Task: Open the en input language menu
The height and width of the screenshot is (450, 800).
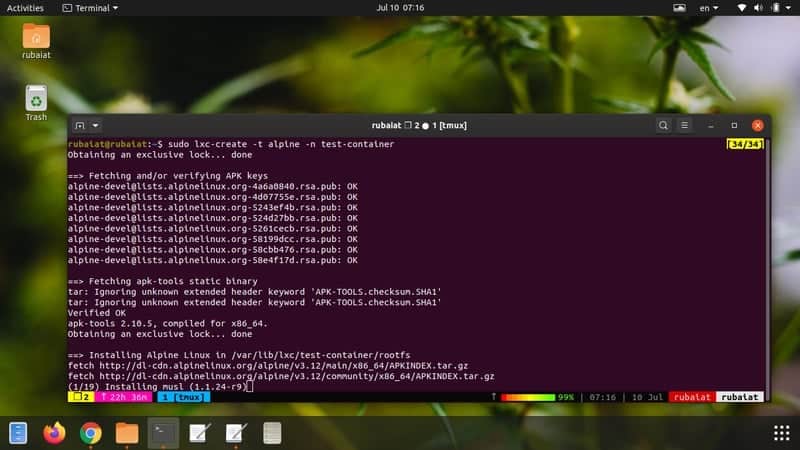Action: tap(708, 8)
